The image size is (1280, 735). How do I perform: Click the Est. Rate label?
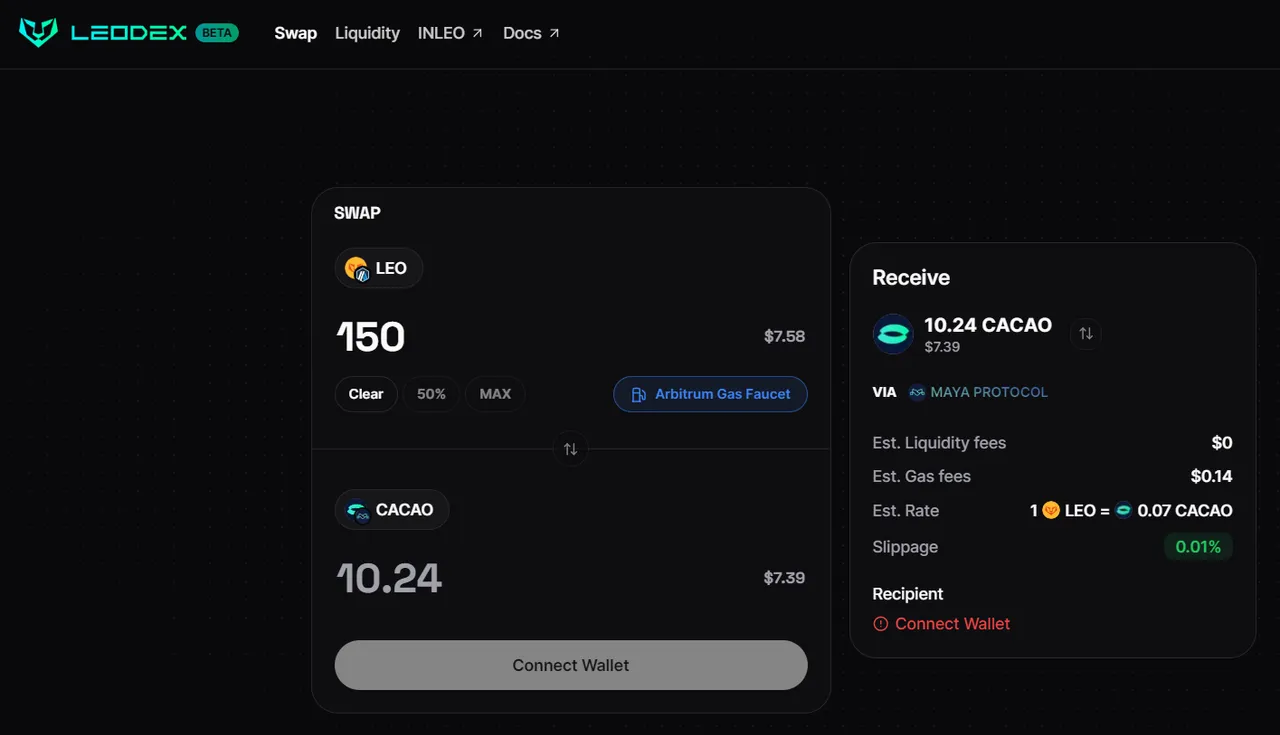coord(906,511)
